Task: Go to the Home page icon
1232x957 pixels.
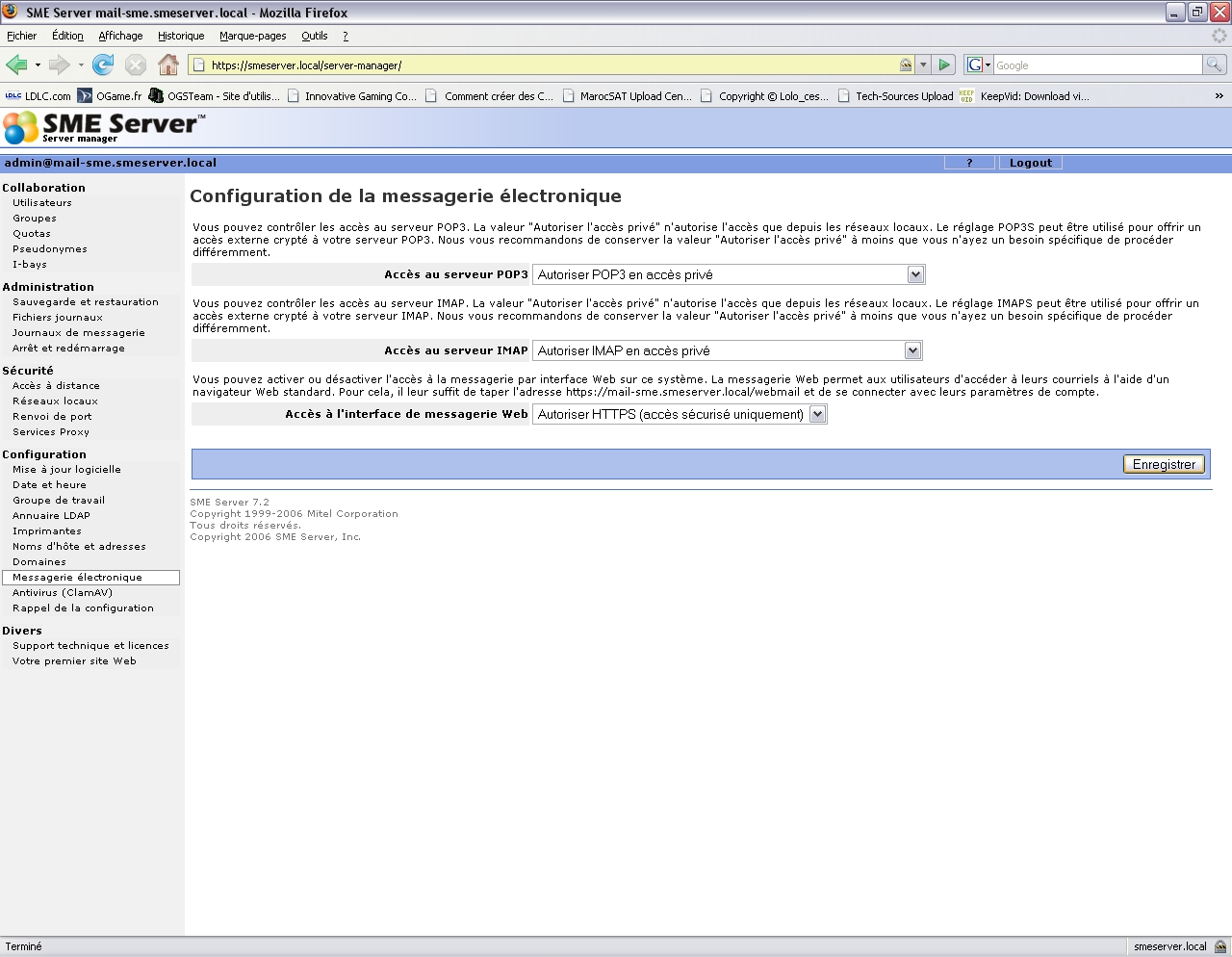Action: [168, 65]
